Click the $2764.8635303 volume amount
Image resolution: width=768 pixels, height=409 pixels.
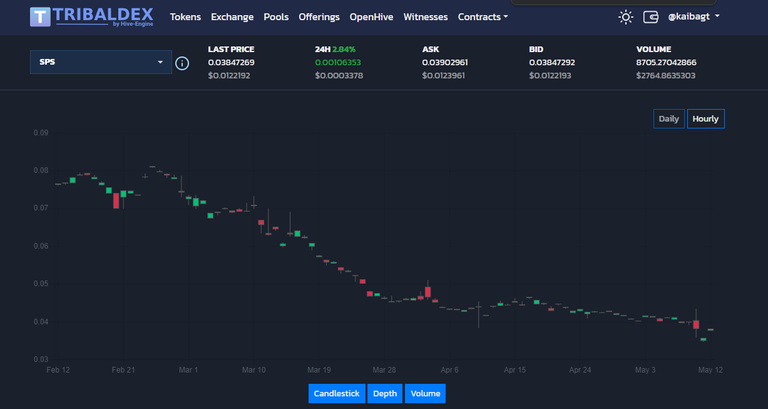coord(666,76)
